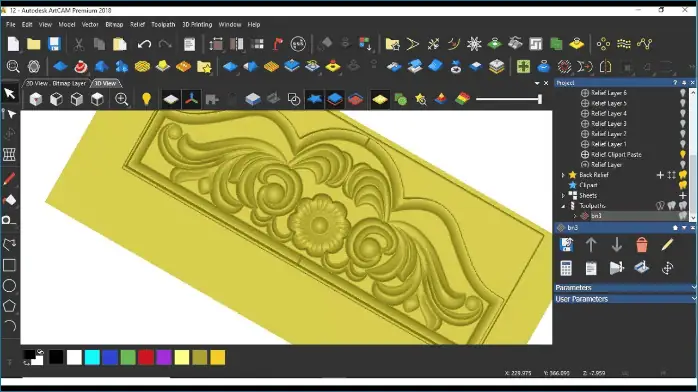The image size is (698, 392).
Task: Toggle visibility bulb for Relief Layer 1
Action: tap(682, 144)
